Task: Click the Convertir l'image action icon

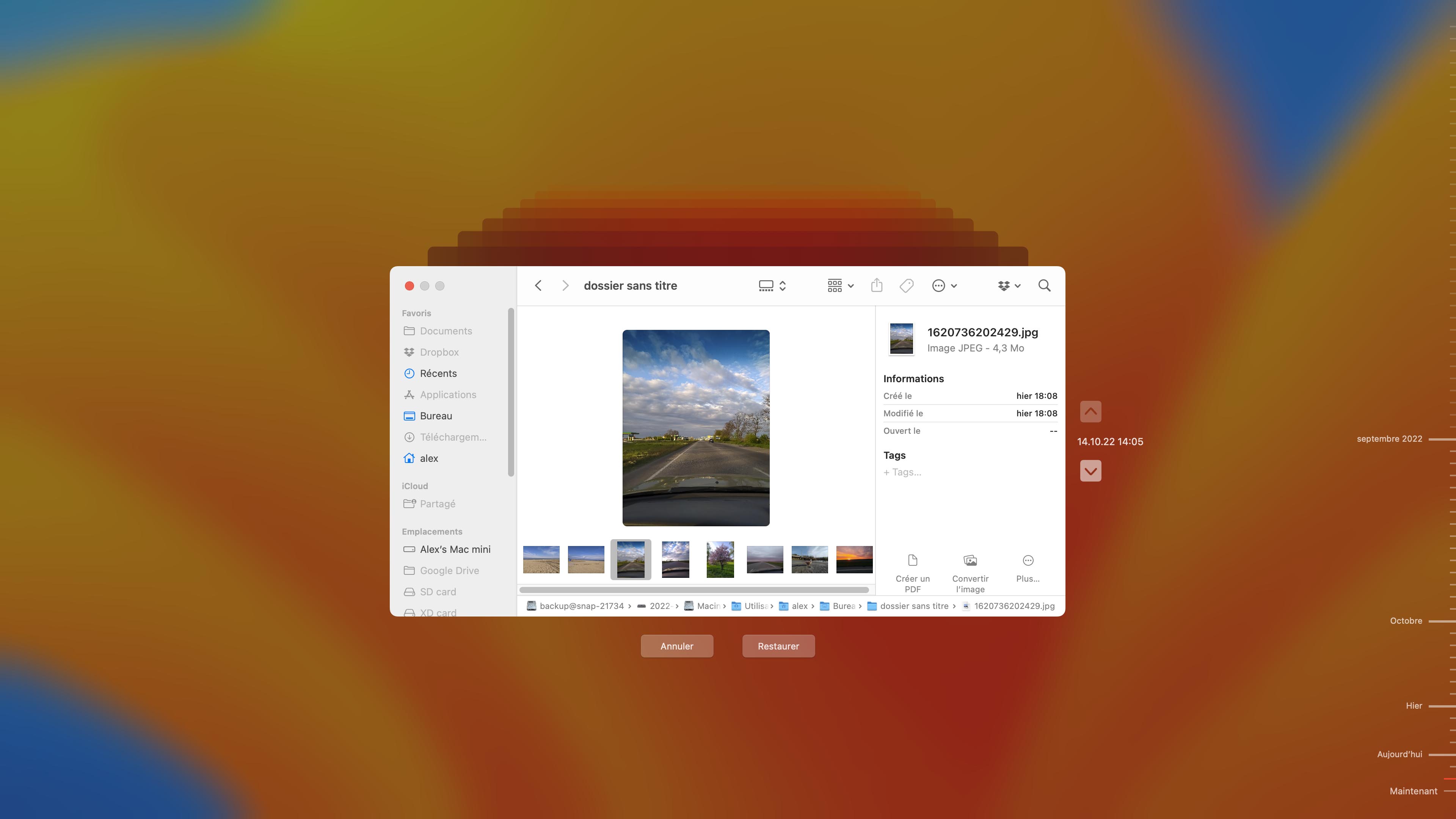Action: point(970,560)
